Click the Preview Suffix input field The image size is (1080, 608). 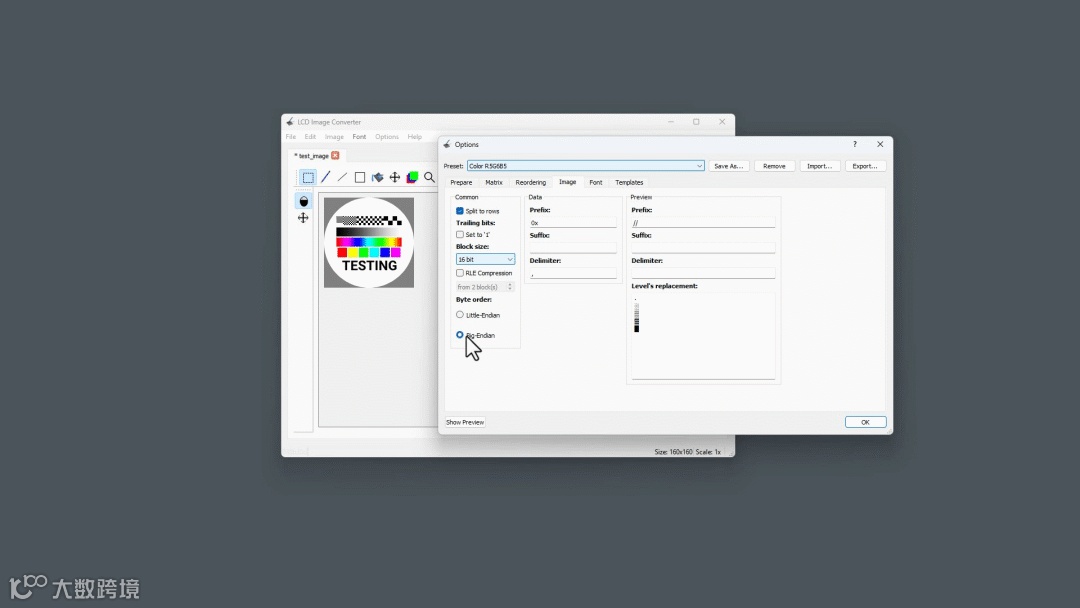coord(703,248)
